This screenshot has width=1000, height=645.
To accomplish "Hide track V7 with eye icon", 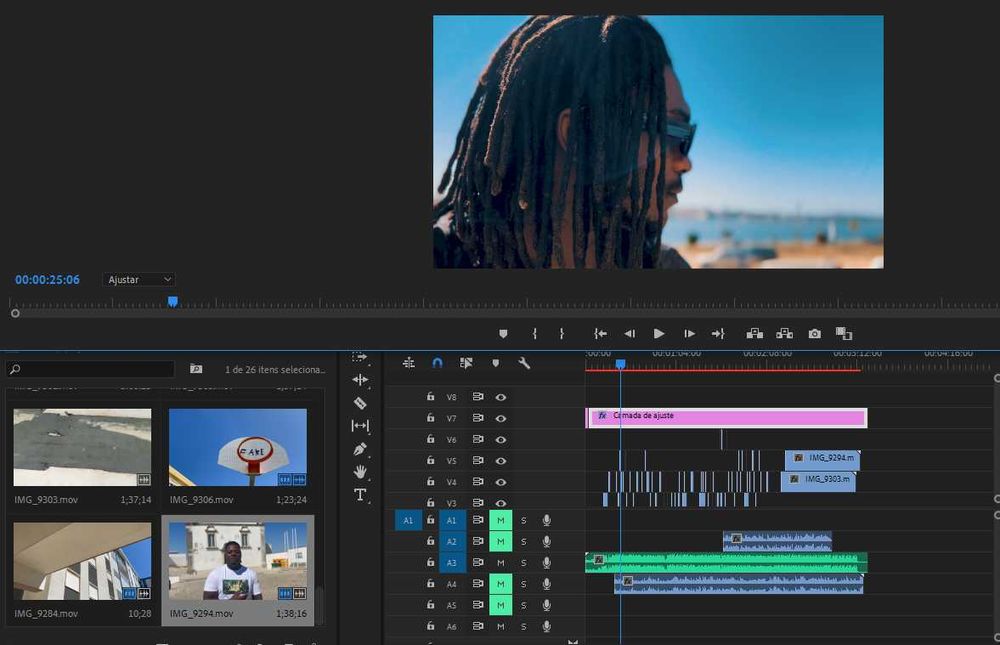I will tap(501, 418).
